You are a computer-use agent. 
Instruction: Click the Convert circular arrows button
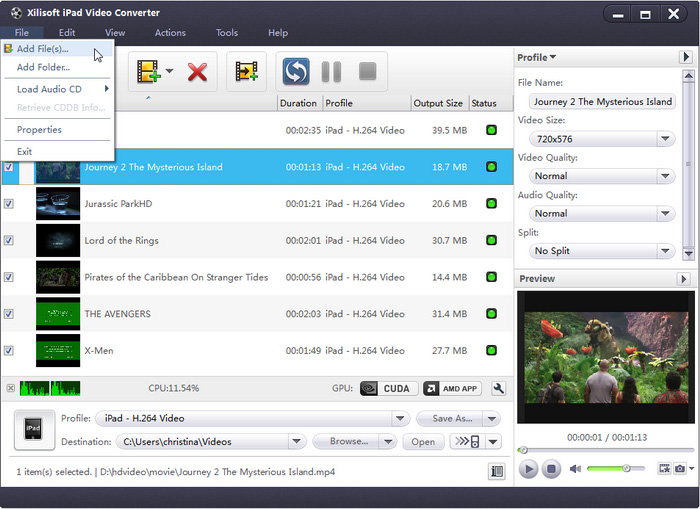tap(295, 71)
